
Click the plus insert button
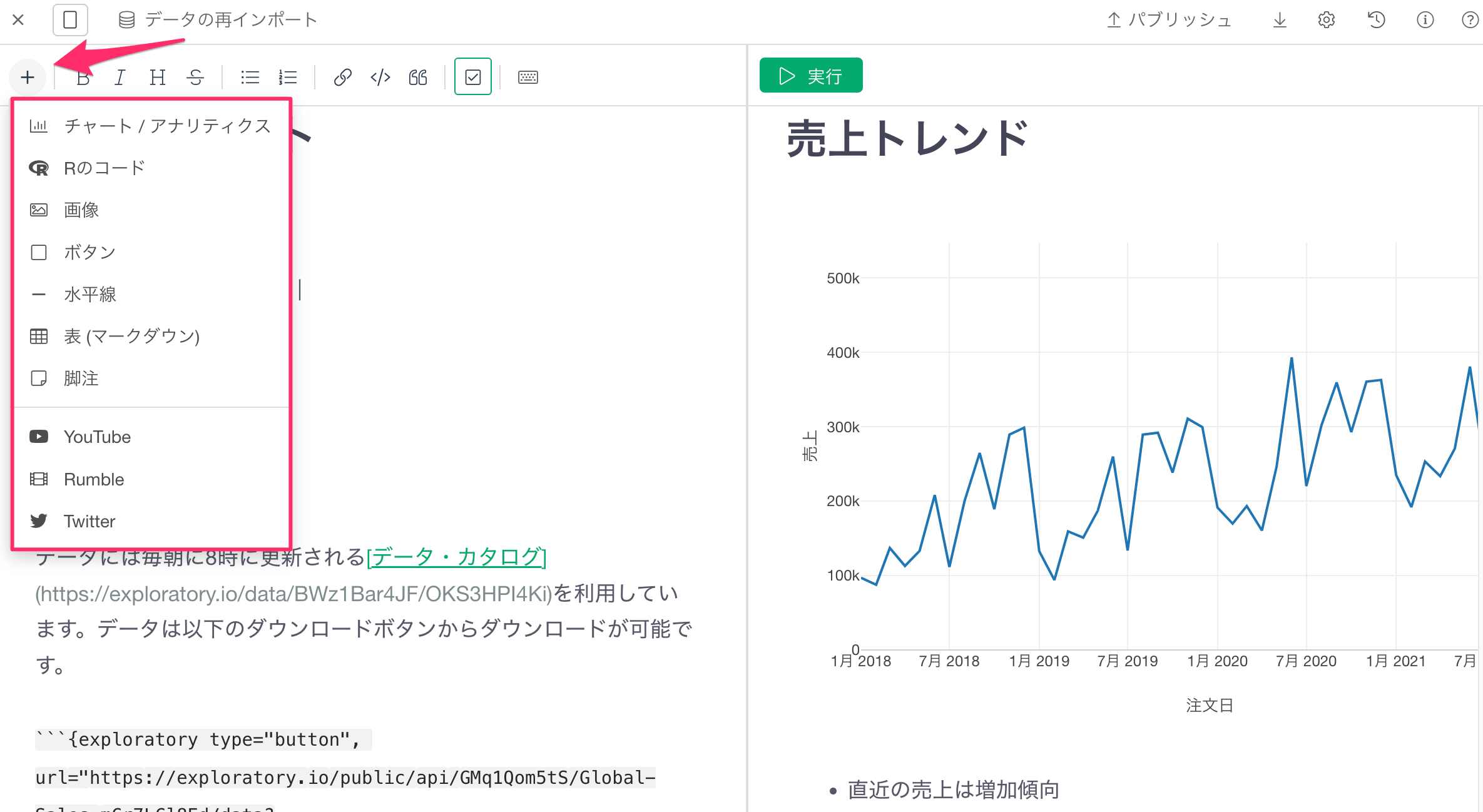tap(28, 78)
